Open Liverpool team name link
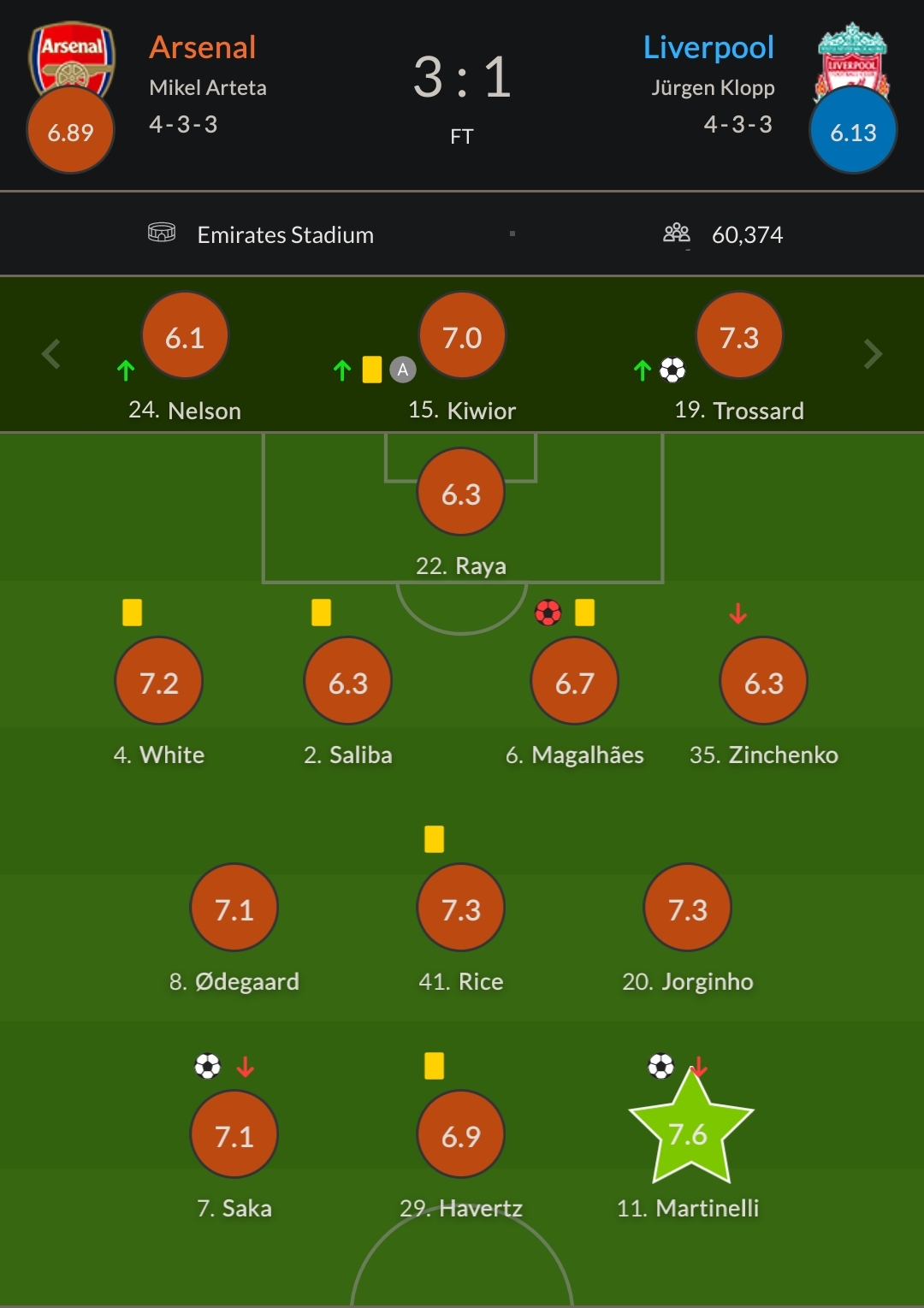This screenshot has width=924, height=1308. (x=708, y=47)
